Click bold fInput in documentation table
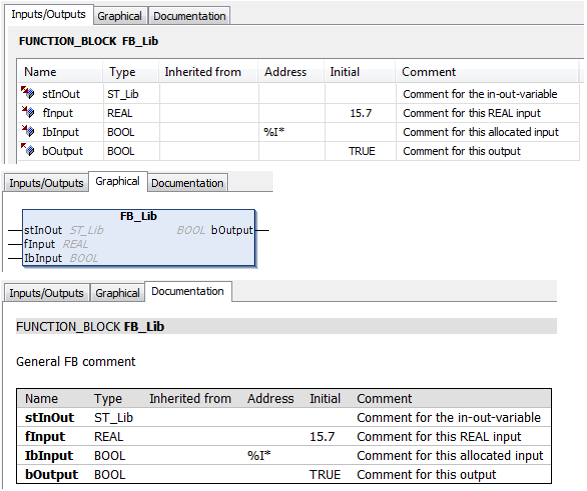The height and width of the screenshot is (491, 587). click(45, 437)
